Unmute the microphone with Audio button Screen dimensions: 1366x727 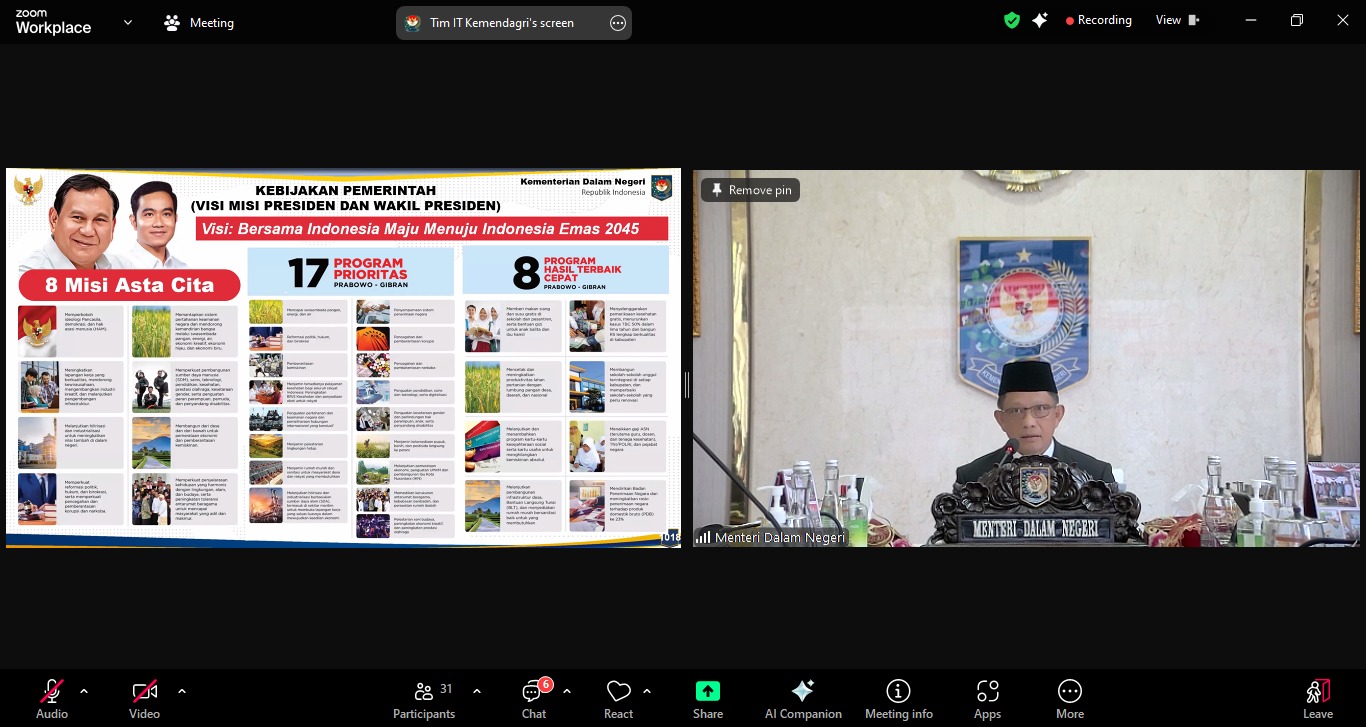pyautogui.click(x=52, y=699)
